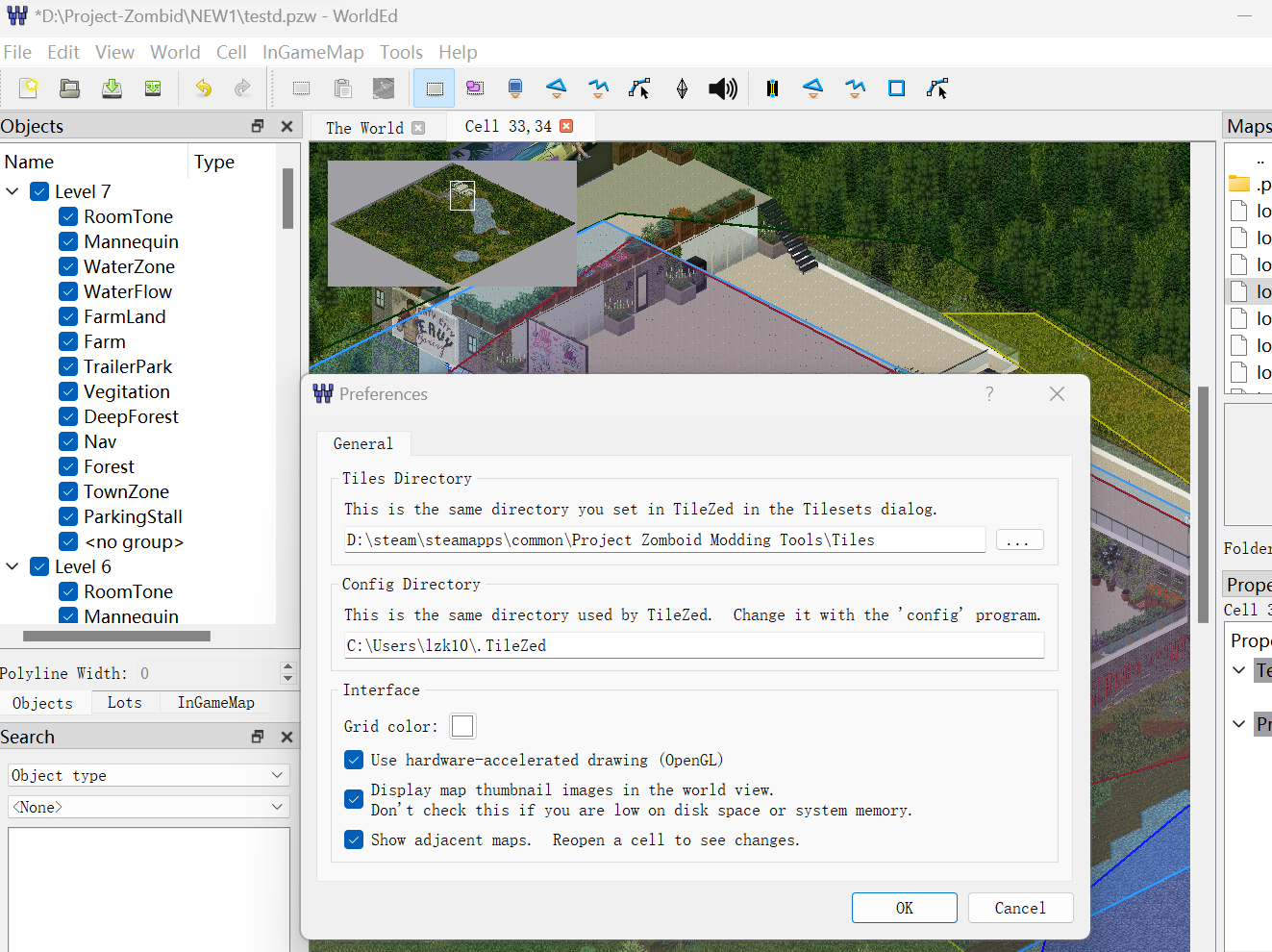Open the <None> dropdown in Search
The width and height of the screenshot is (1272, 952).
pos(148,807)
